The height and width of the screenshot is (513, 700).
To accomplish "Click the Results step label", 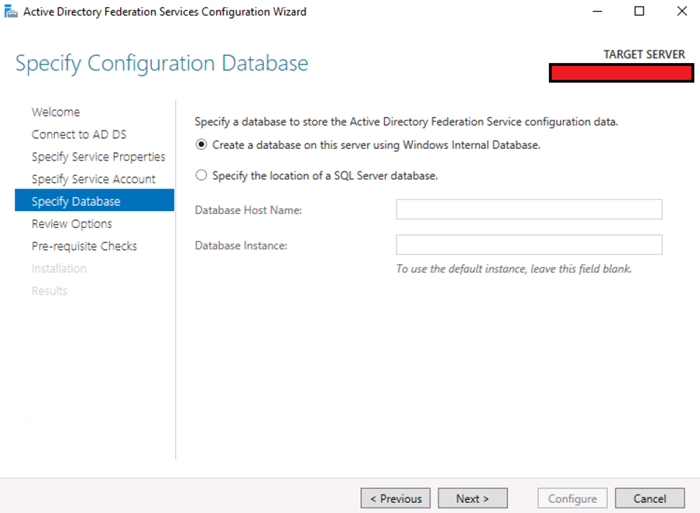I will pyautogui.click(x=49, y=291).
